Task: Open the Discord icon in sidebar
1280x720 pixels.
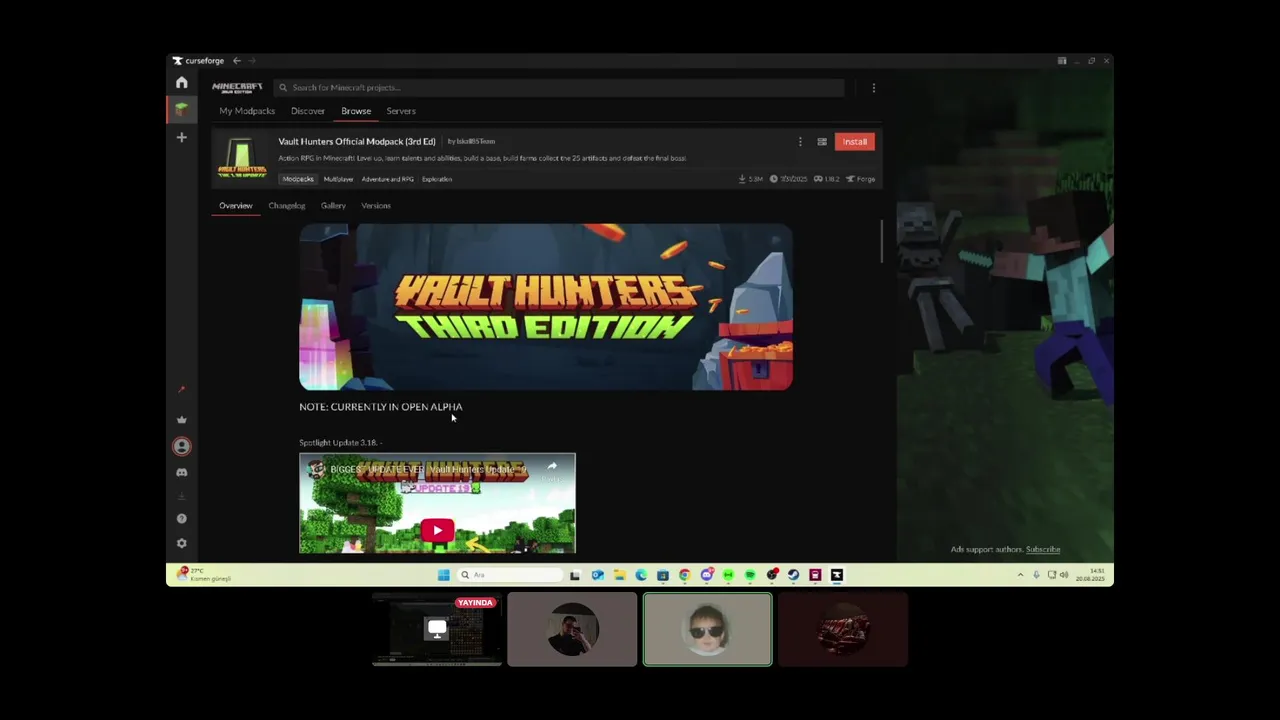Action: coord(181,472)
